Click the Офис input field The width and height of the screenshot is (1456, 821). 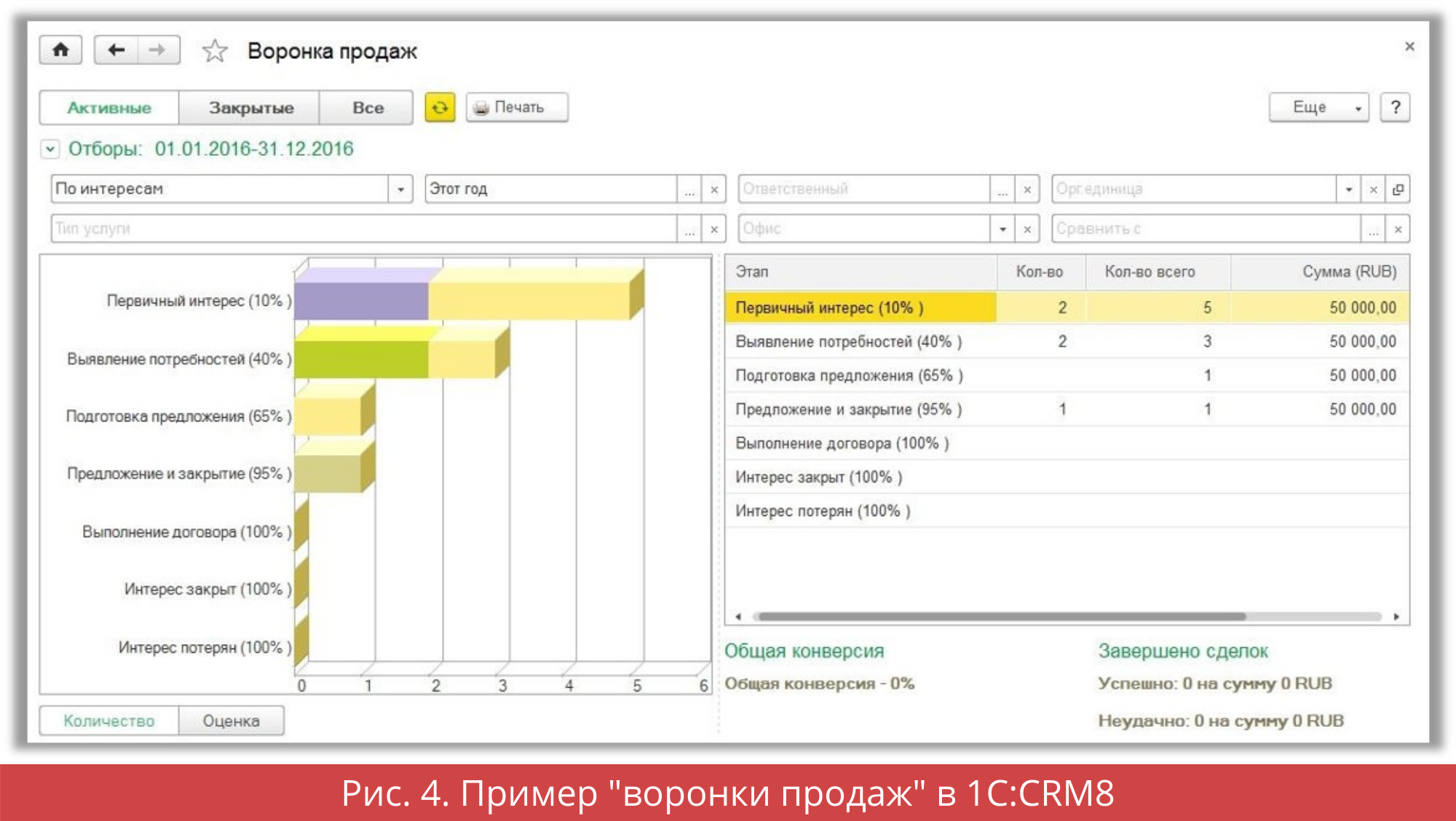pos(864,229)
